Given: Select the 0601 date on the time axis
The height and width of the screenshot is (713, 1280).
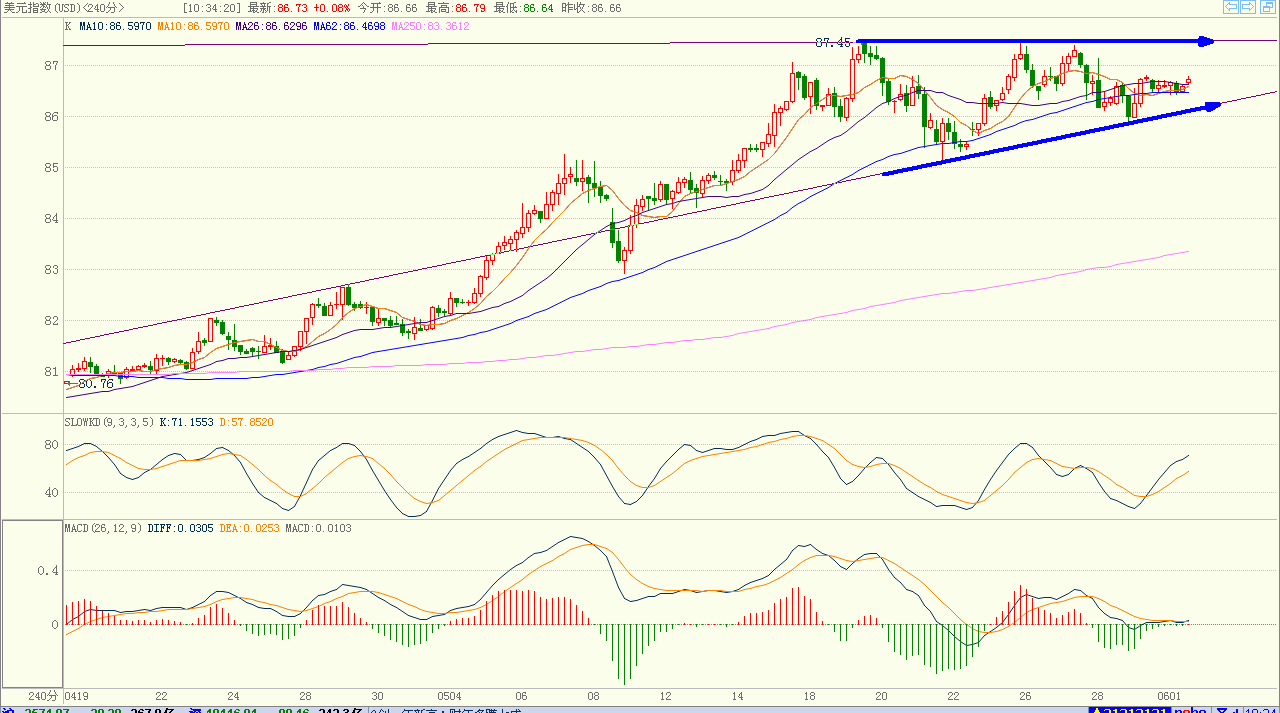Looking at the screenshot, I should (x=1169, y=695).
